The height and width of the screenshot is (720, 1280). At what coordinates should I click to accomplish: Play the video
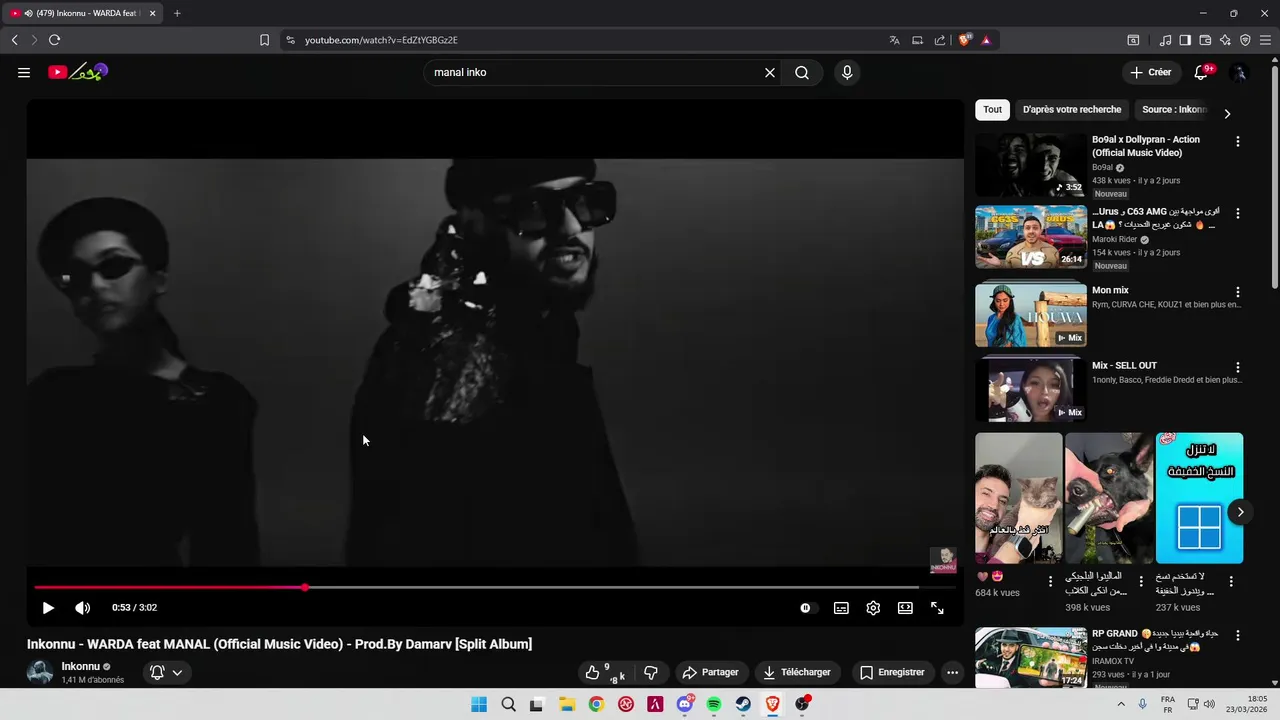click(48, 607)
